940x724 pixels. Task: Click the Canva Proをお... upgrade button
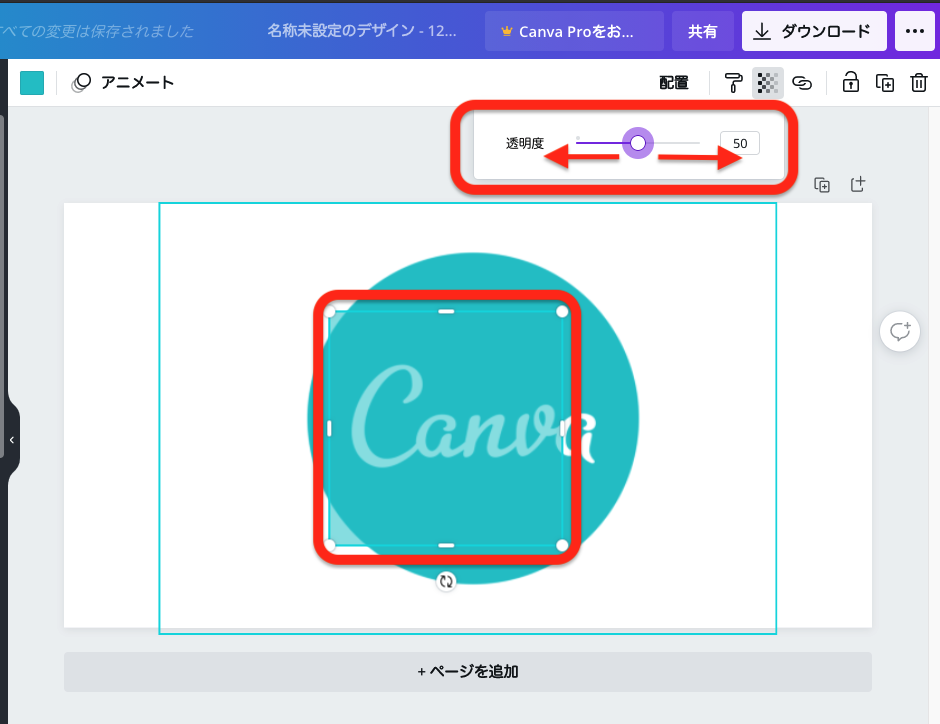click(574, 31)
